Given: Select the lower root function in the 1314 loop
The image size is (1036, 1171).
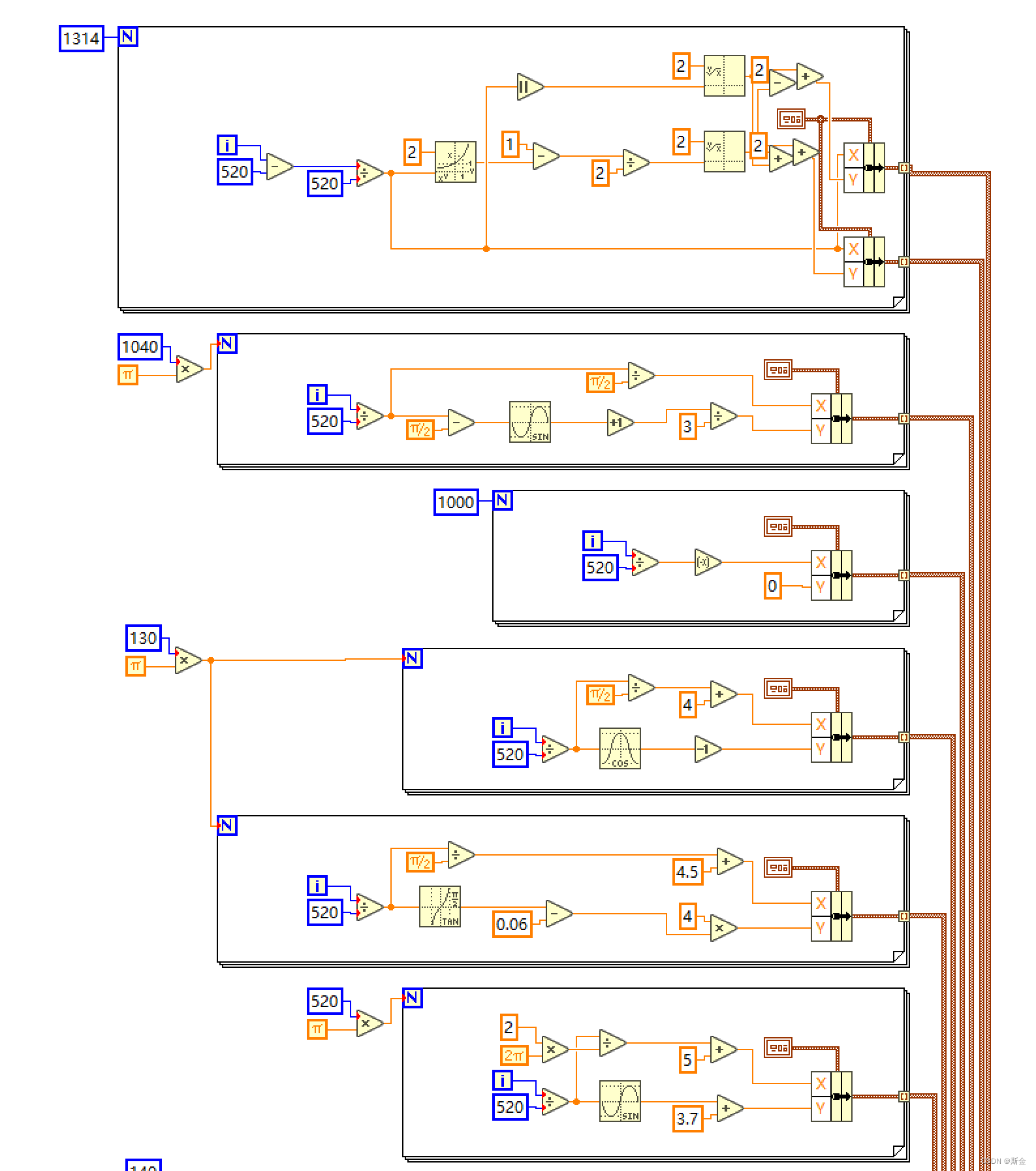Looking at the screenshot, I should click(x=724, y=152).
